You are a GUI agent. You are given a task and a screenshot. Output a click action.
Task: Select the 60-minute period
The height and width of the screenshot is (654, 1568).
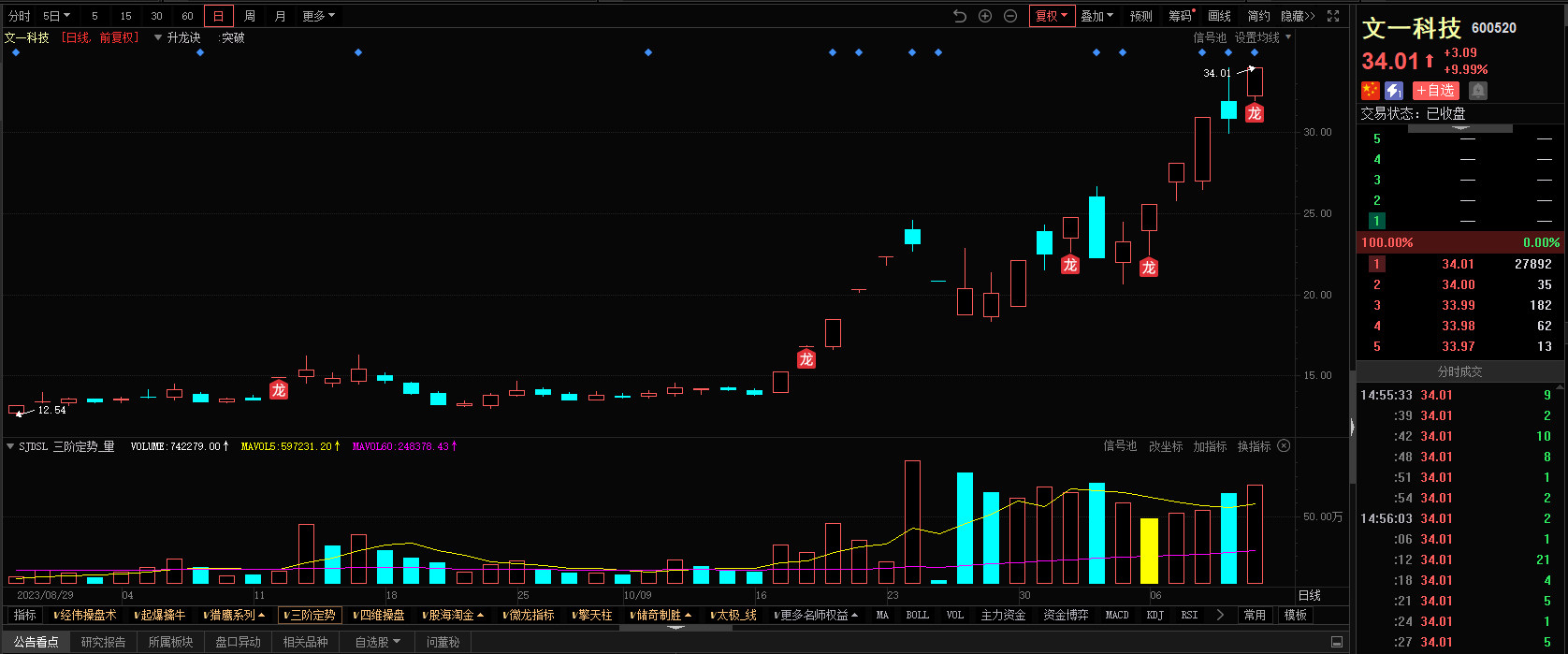(187, 16)
